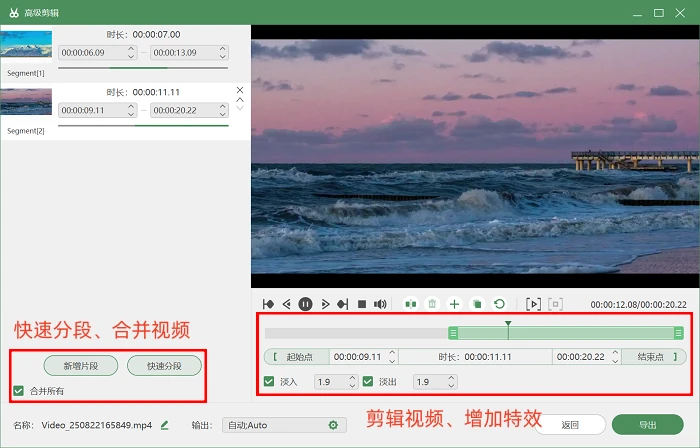Move Segment[2] up with the chevron arrow
The image size is (700, 448).
tap(240, 100)
